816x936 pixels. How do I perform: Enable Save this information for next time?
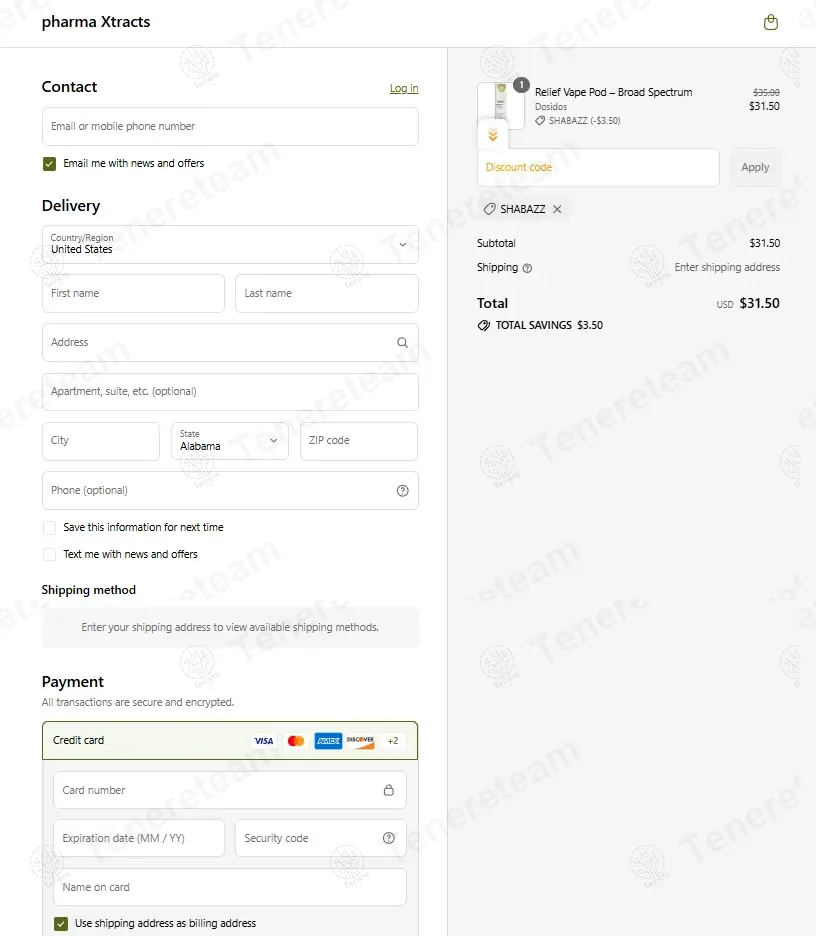click(x=49, y=527)
